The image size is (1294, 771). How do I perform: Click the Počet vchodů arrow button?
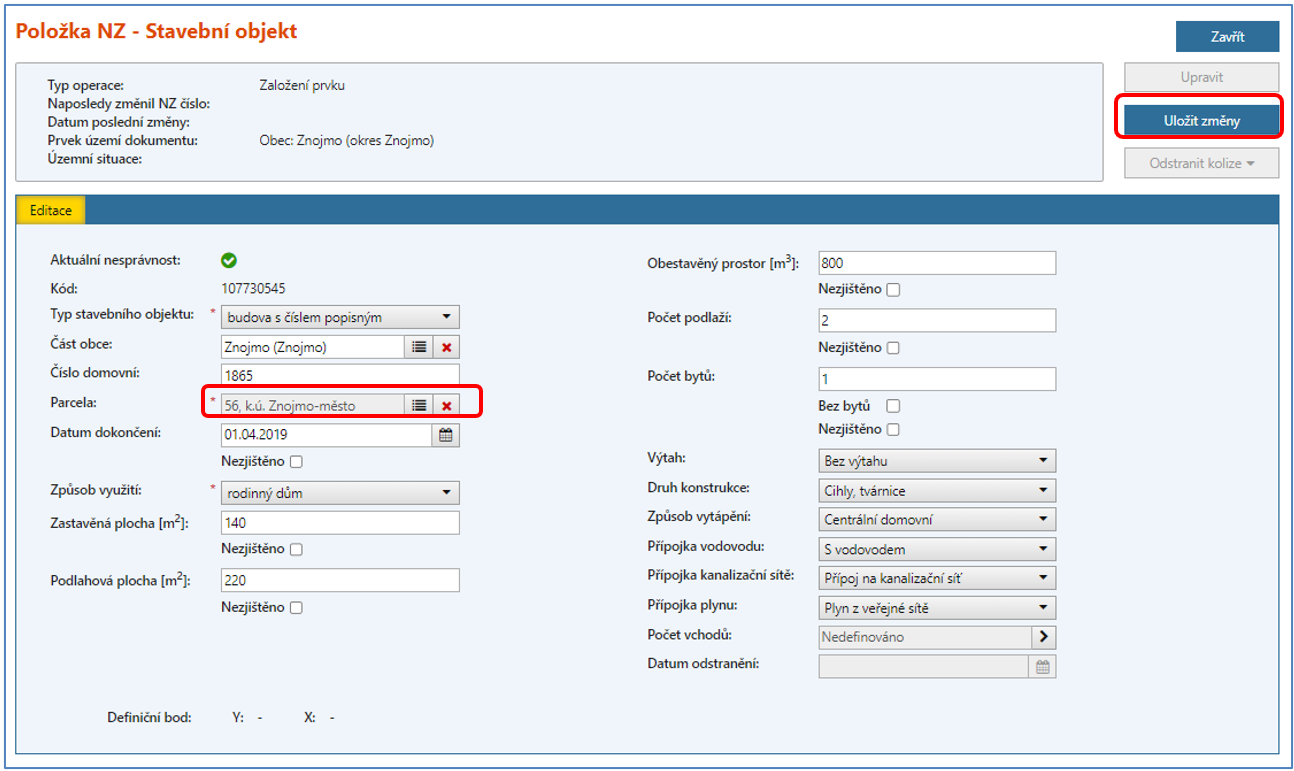pos(1043,637)
